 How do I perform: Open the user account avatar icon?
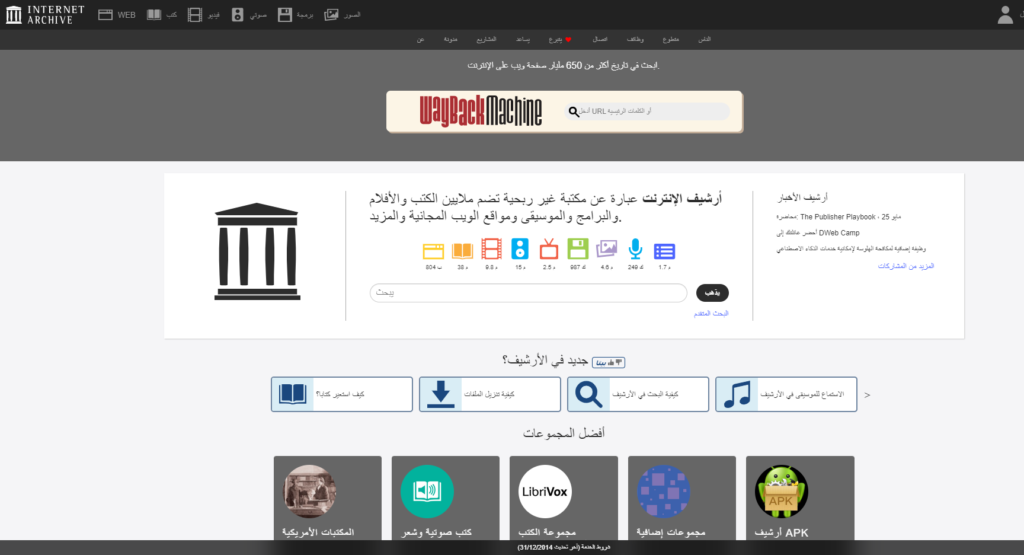(1005, 14)
